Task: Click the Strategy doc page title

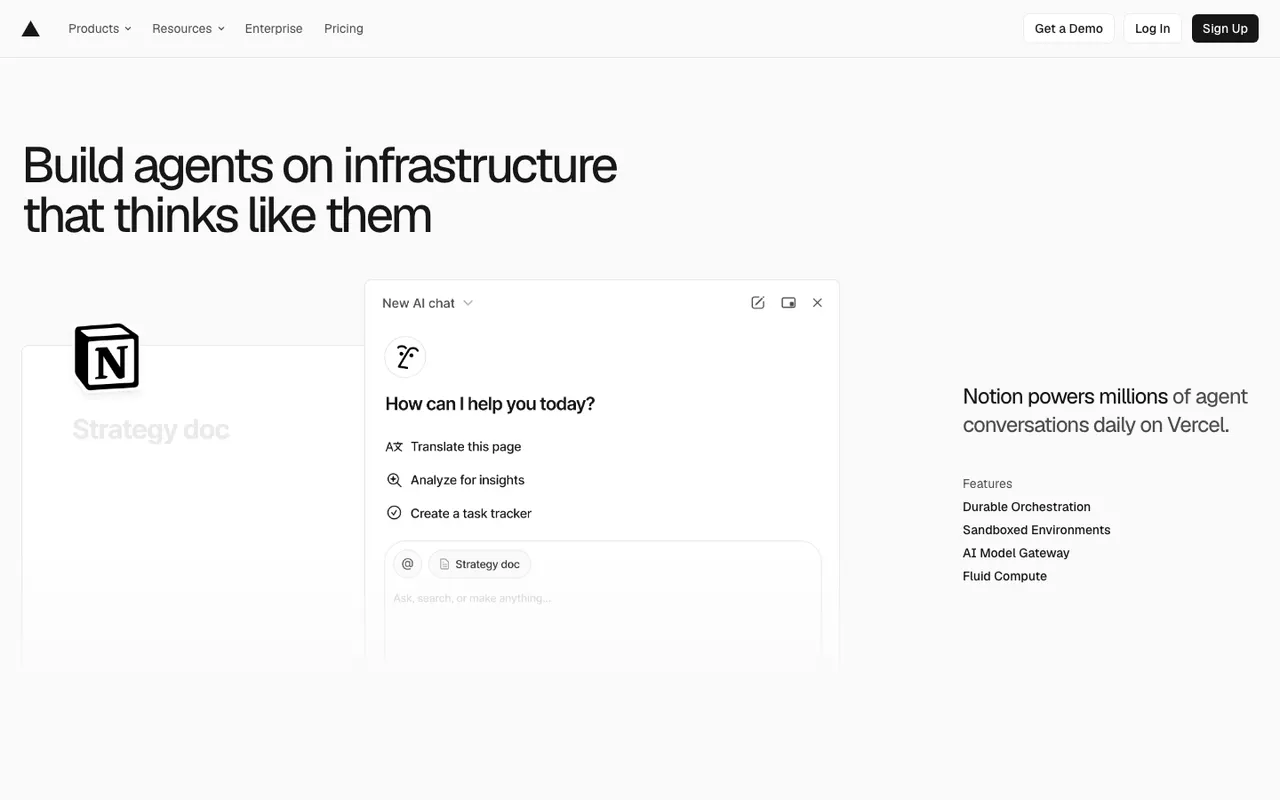Action: coord(151,430)
